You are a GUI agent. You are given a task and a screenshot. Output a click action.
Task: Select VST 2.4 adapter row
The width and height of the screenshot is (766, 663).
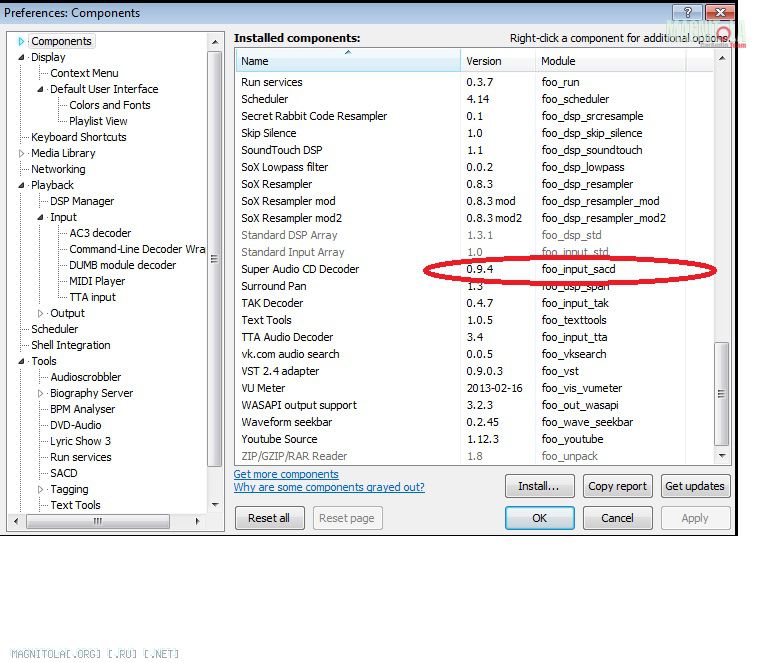pyautogui.click(x=474, y=371)
